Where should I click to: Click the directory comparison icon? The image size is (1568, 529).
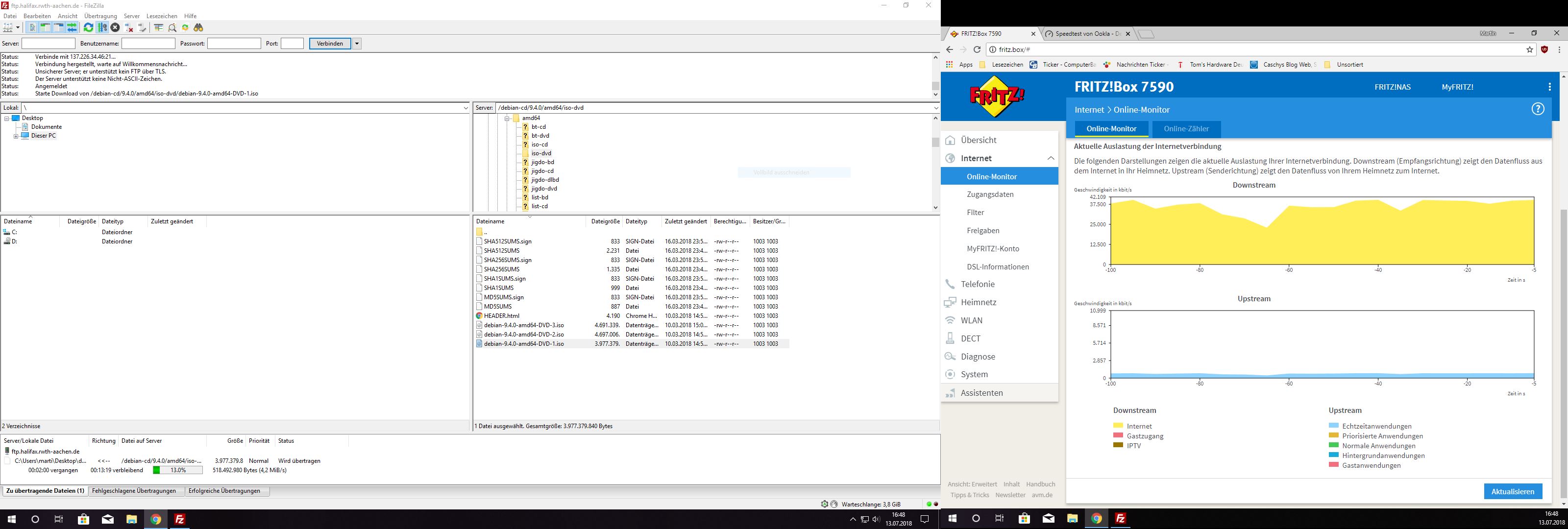[x=159, y=27]
